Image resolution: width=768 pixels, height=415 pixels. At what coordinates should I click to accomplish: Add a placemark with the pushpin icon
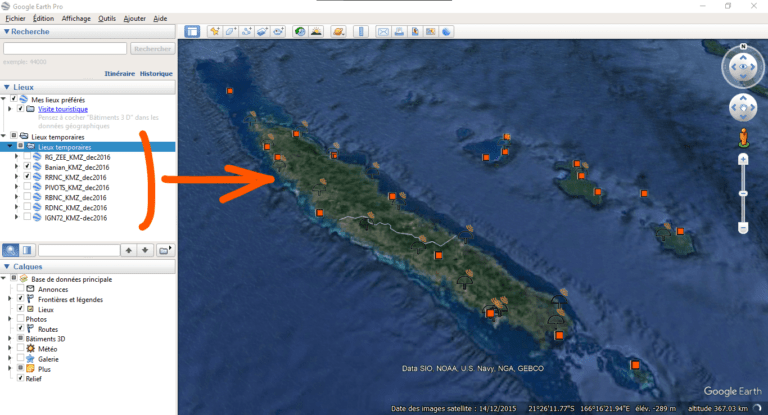[215, 32]
